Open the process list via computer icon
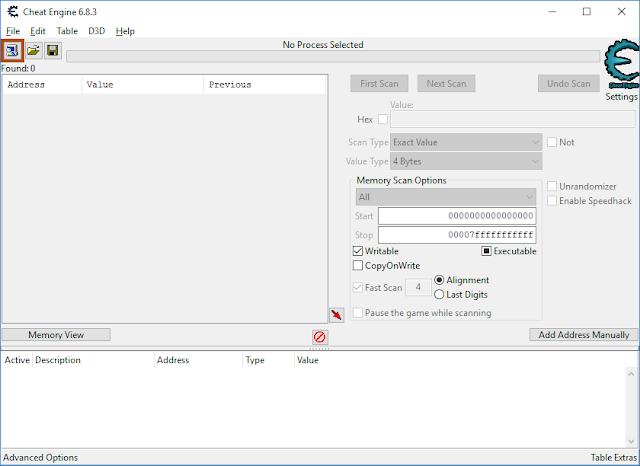 coord(12,51)
